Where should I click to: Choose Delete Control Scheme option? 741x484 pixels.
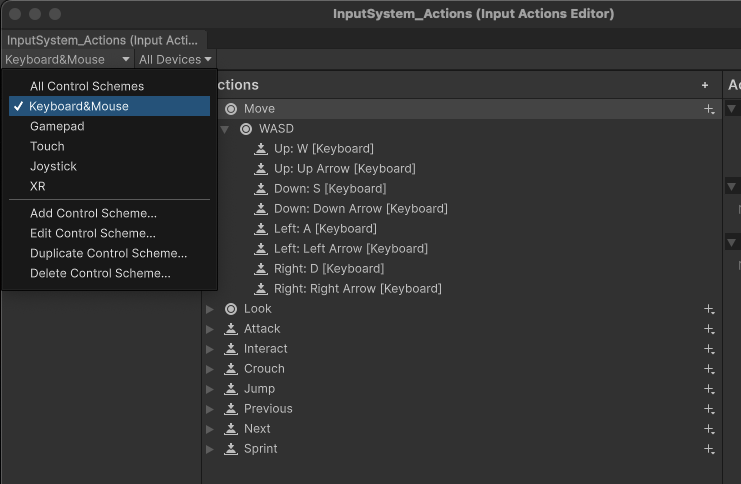pos(100,273)
